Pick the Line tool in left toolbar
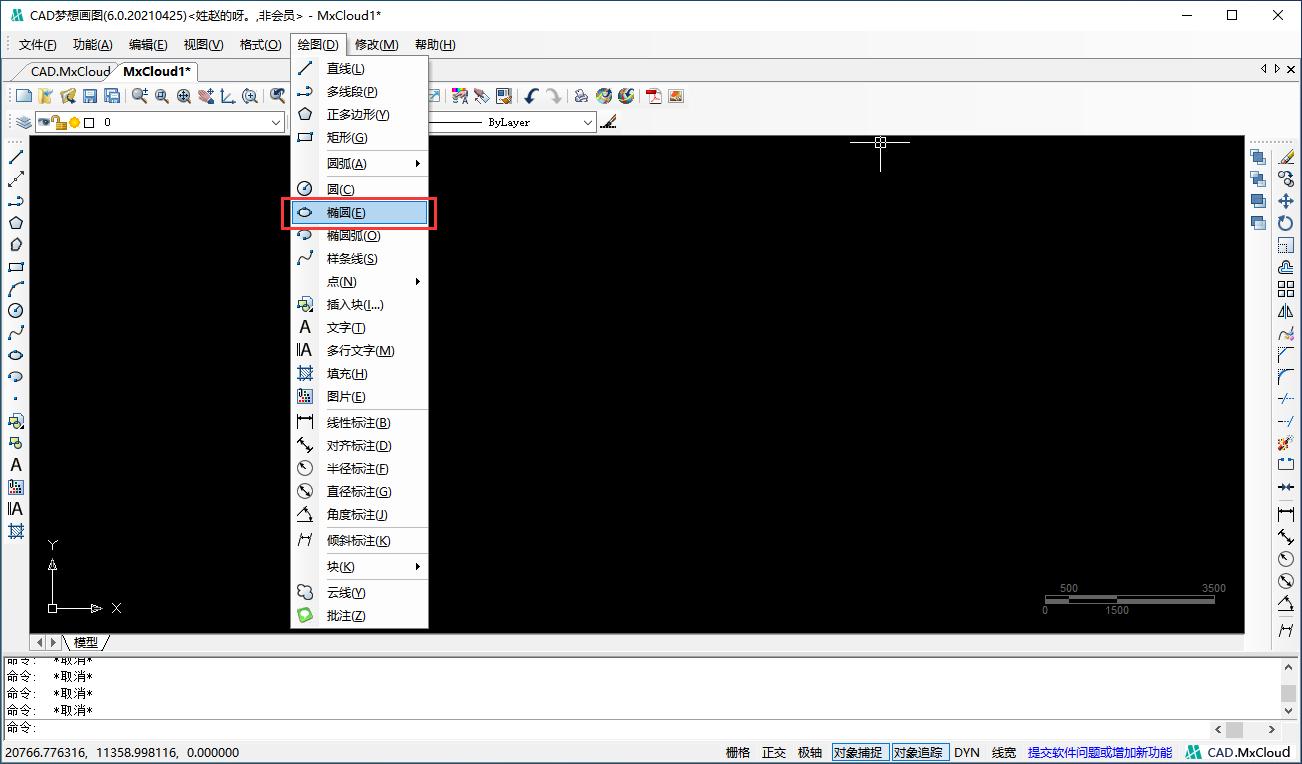1302x764 pixels. (x=16, y=157)
